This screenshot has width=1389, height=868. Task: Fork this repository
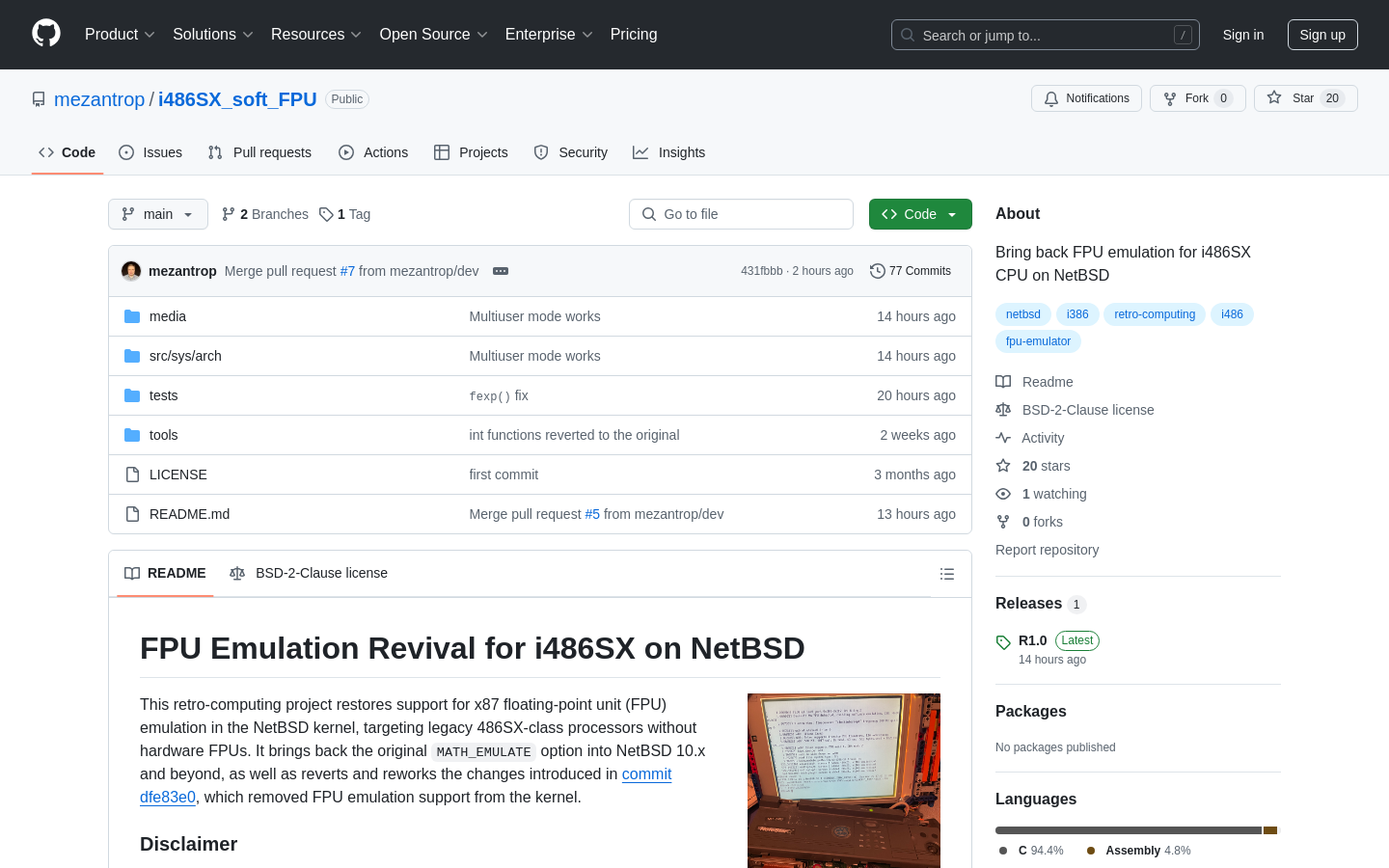click(x=1197, y=98)
